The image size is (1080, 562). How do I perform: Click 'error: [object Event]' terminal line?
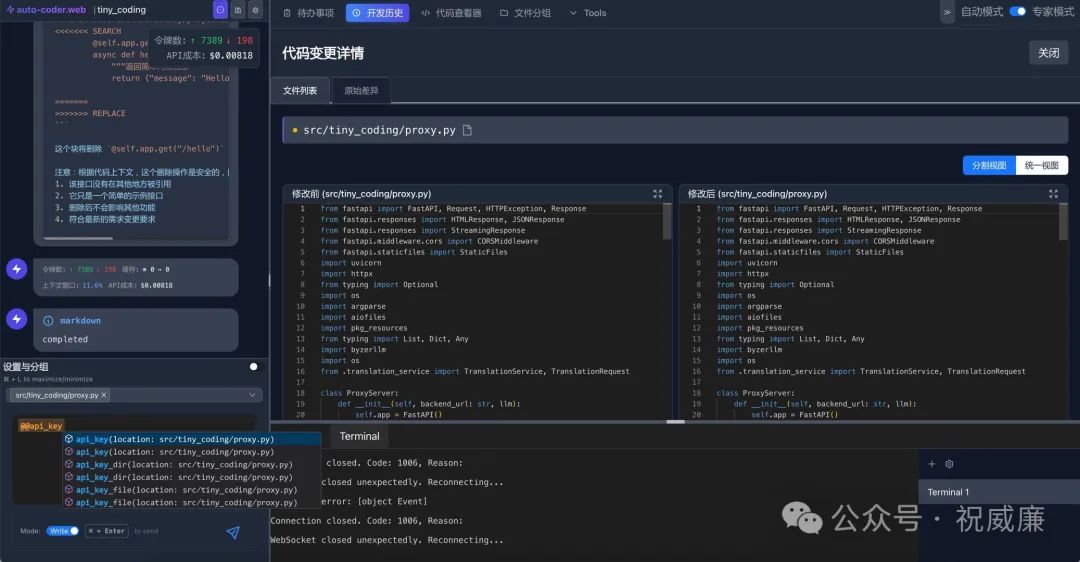click(374, 501)
